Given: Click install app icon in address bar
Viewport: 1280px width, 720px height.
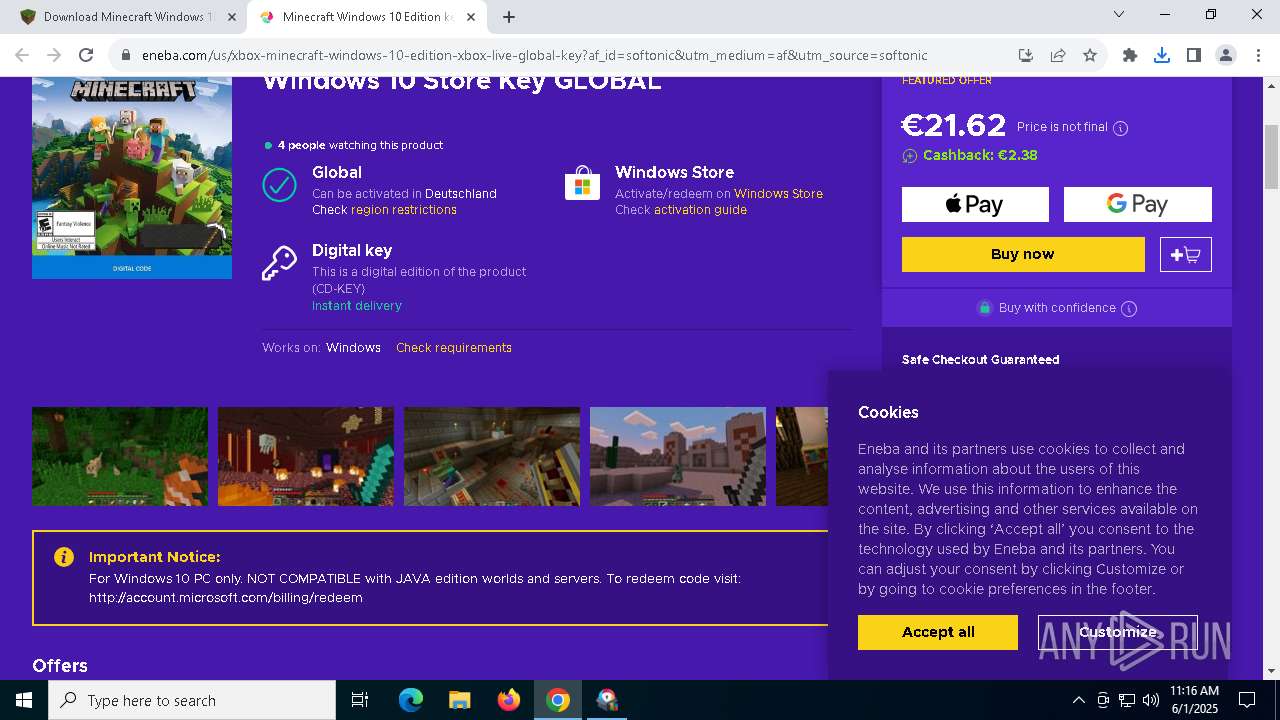Looking at the screenshot, I should 1026,56.
